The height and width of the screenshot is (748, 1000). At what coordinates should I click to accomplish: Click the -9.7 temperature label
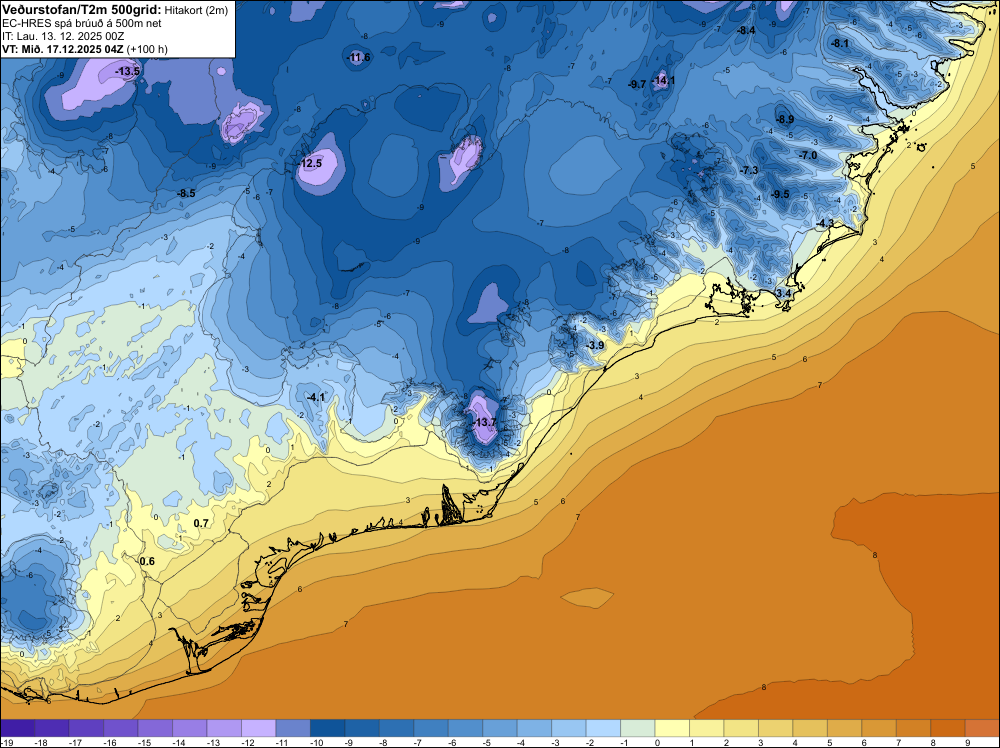pyautogui.click(x=636, y=84)
